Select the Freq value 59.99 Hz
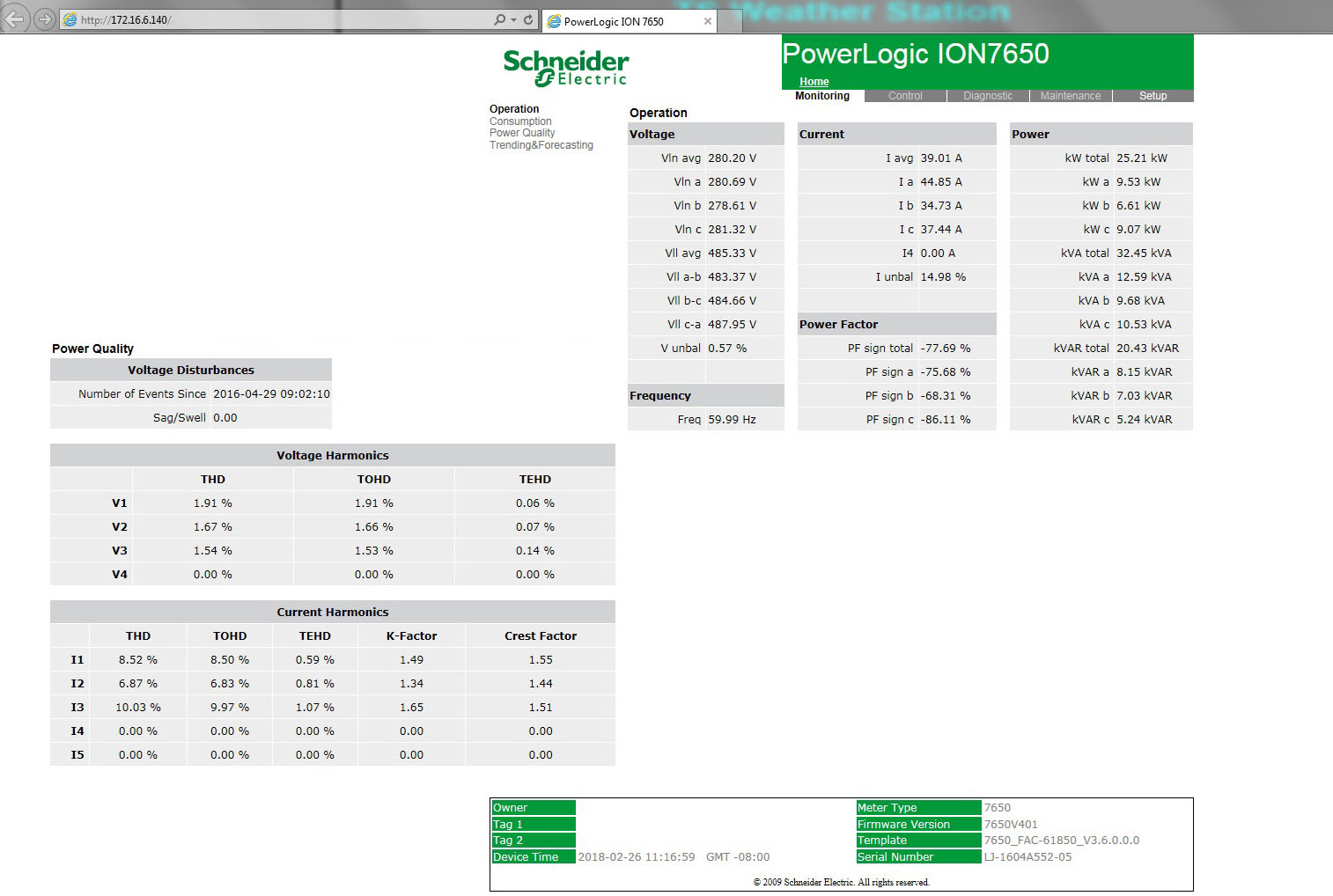 (x=732, y=420)
